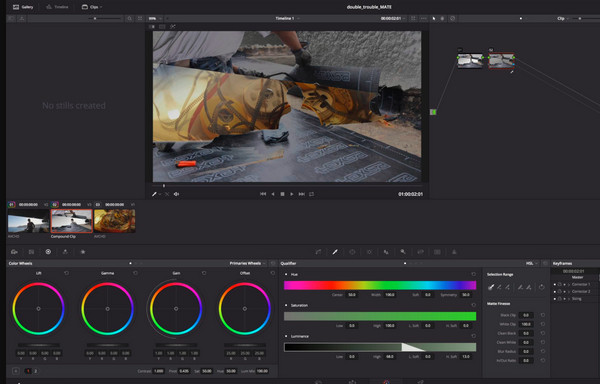
Task: Open the Gallery panel
Action: pyautogui.click(x=23, y=7)
